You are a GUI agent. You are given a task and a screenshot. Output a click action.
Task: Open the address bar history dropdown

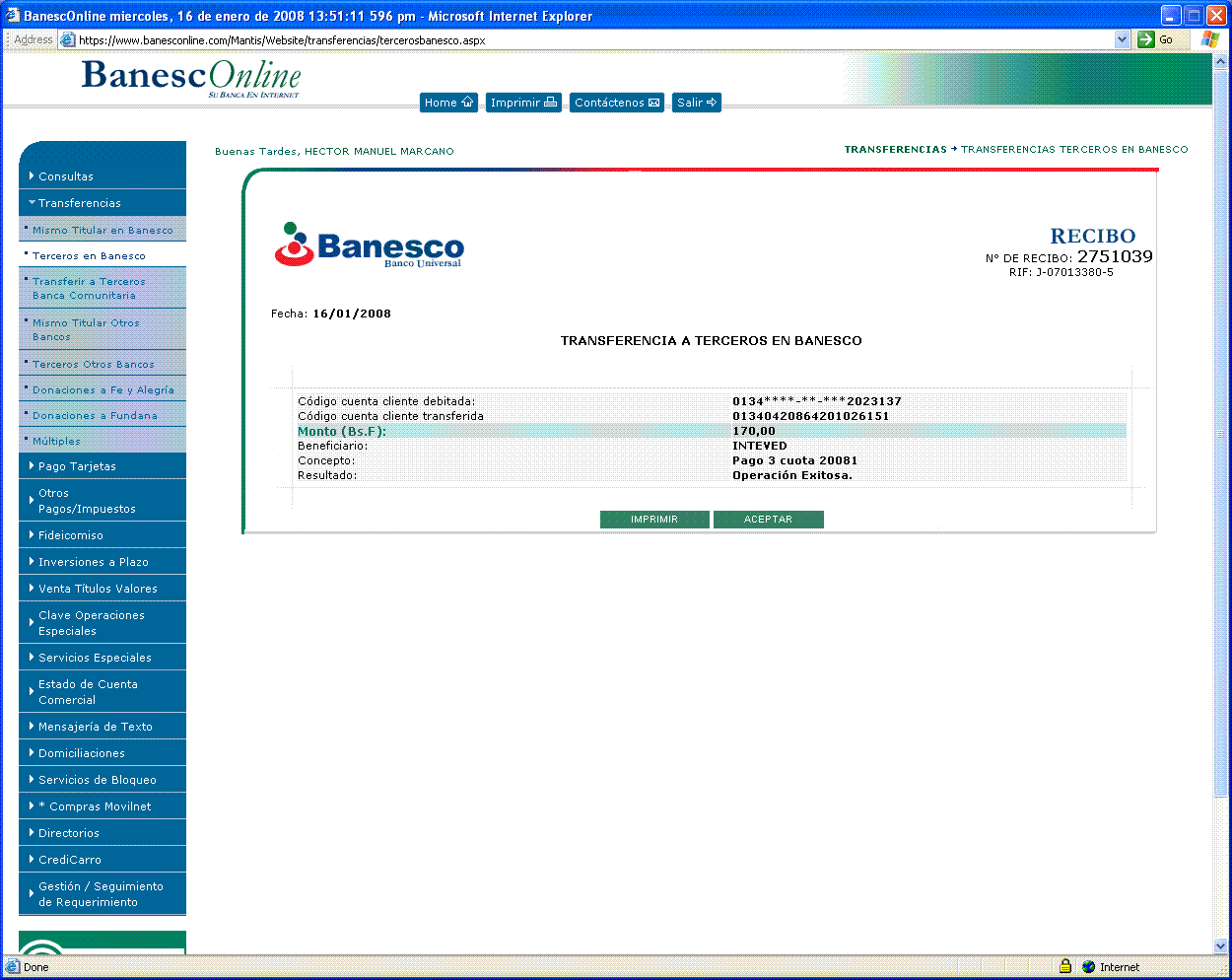tap(1122, 39)
